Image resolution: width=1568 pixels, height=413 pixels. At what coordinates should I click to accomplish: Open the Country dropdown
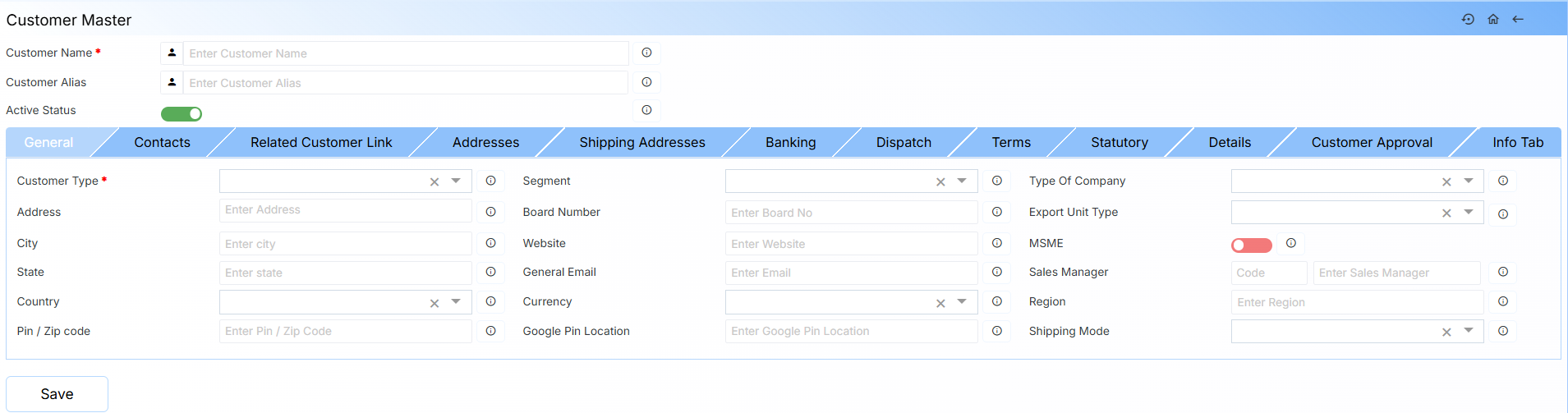click(456, 302)
